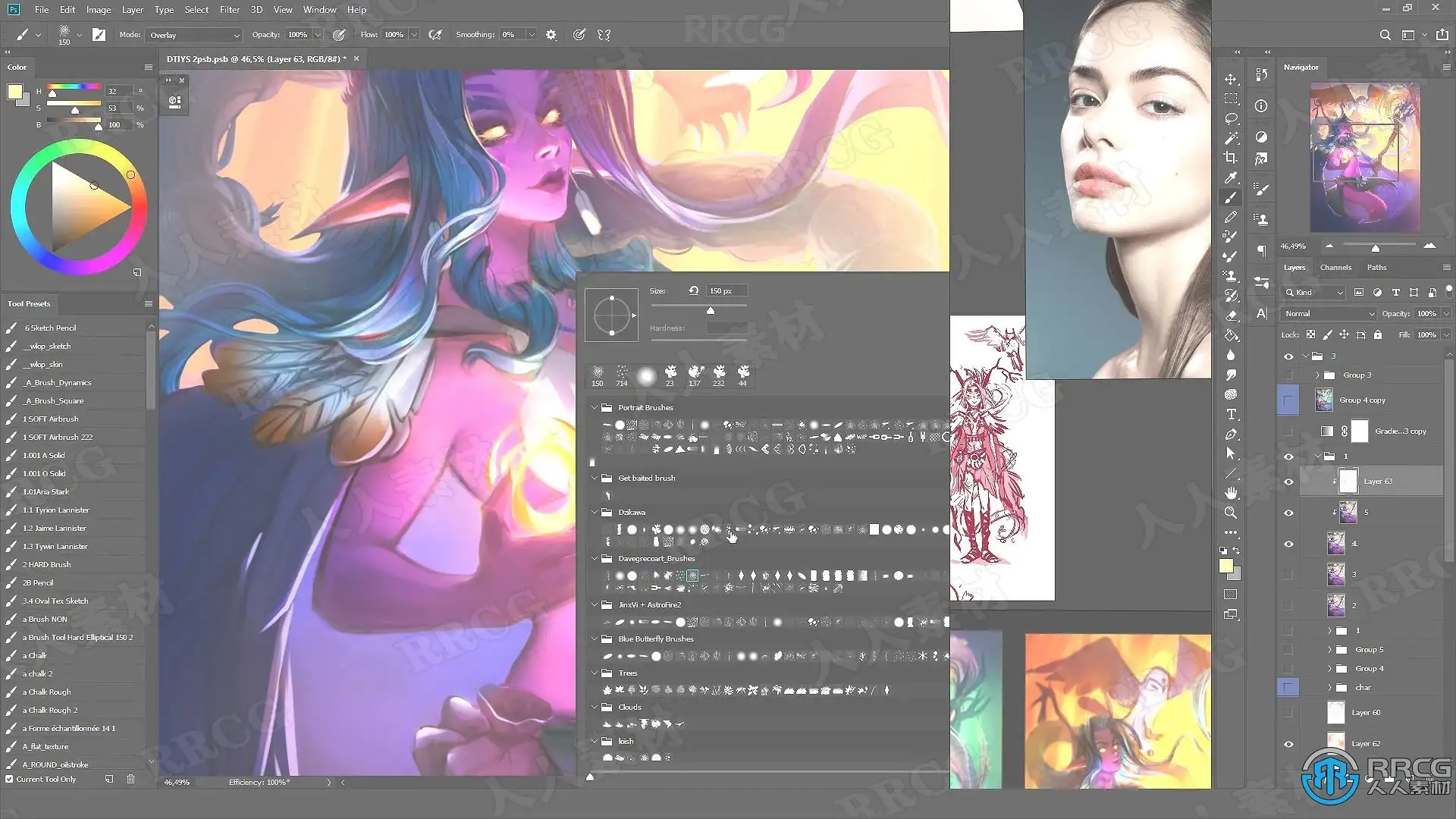Hide Layer 63 using eye icon

[1288, 482]
